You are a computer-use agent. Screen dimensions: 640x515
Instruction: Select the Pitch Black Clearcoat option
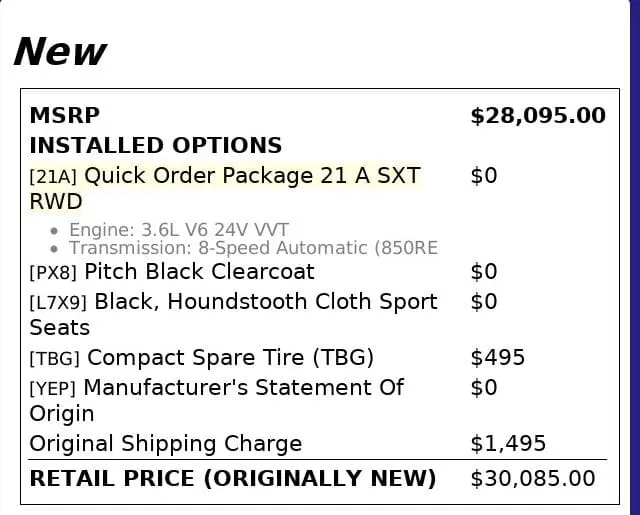point(199,272)
